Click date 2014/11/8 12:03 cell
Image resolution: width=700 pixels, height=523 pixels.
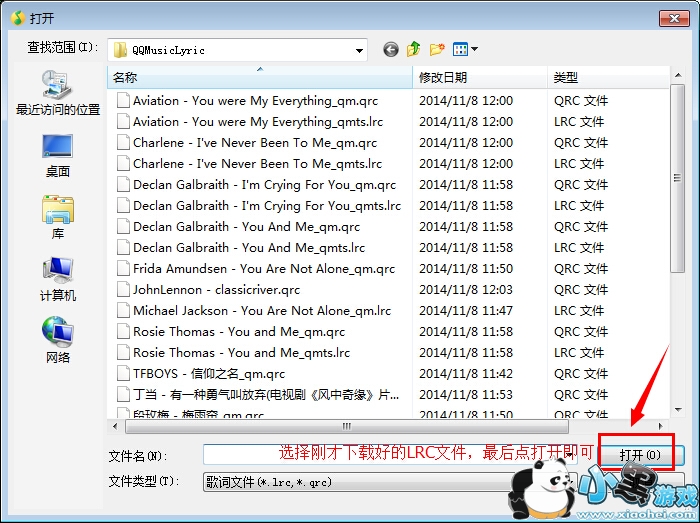466,290
